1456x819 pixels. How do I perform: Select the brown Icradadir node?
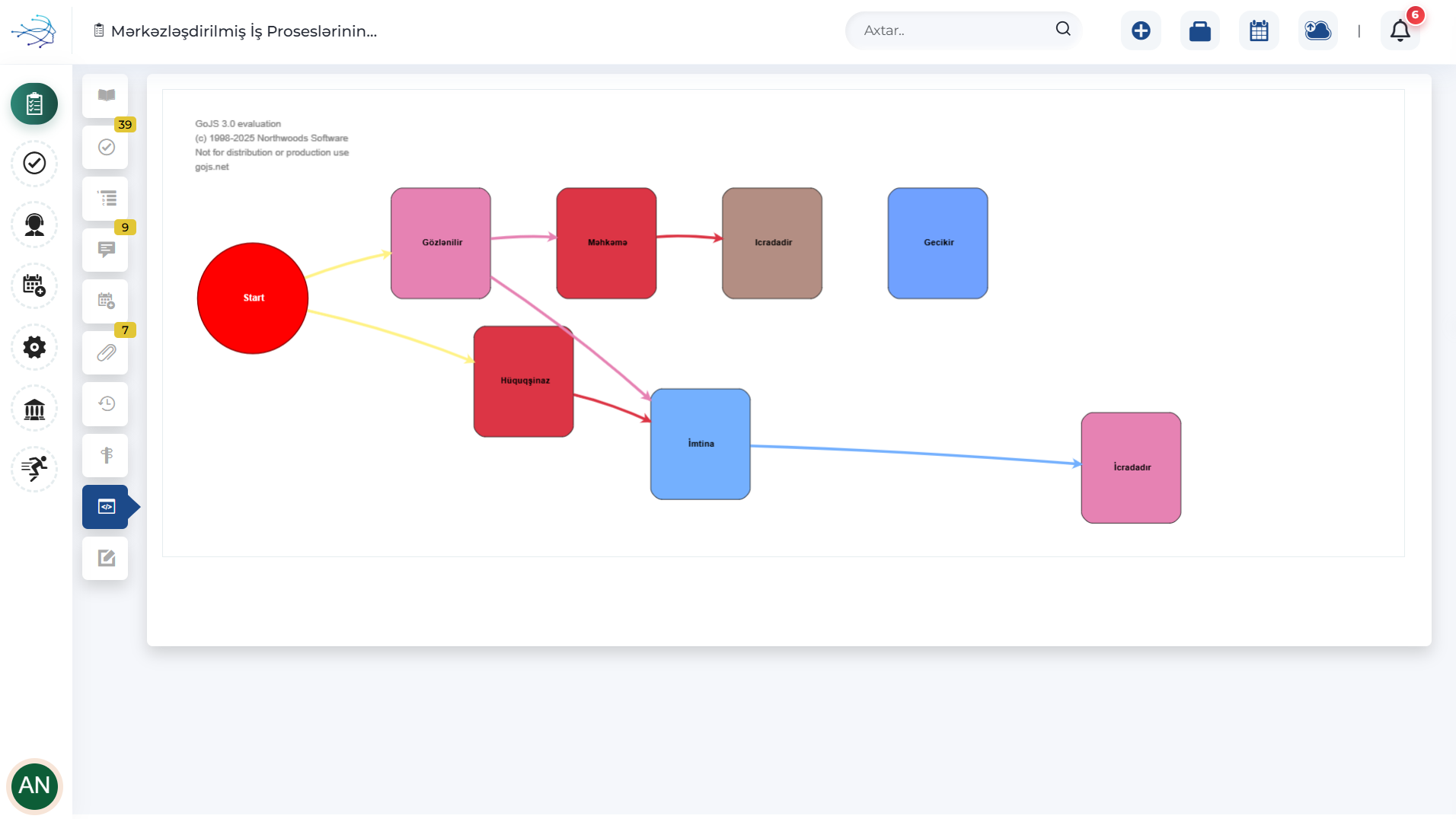pyautogui.click(x=772, y=244)
